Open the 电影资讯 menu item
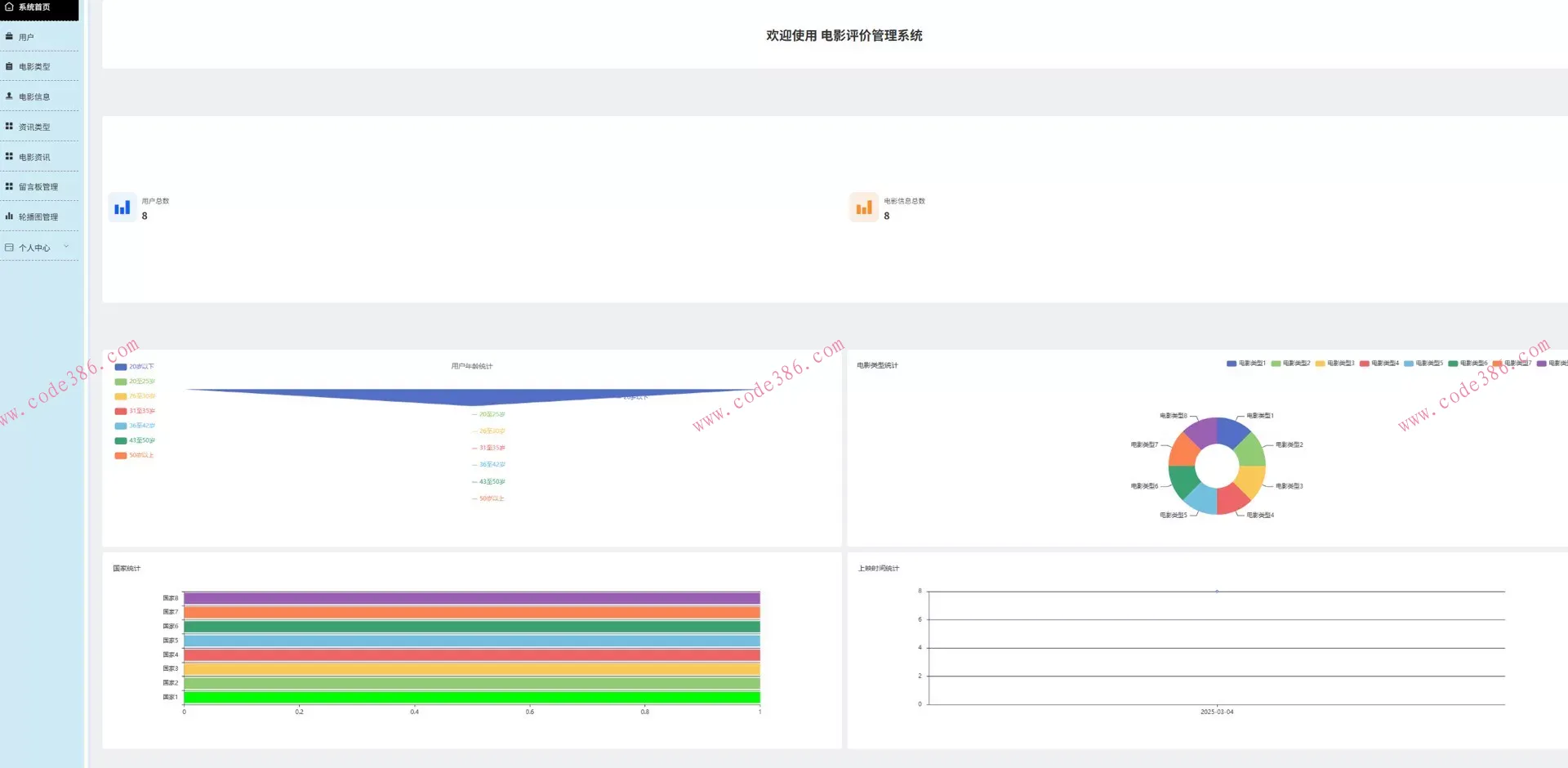 point(39,157)
